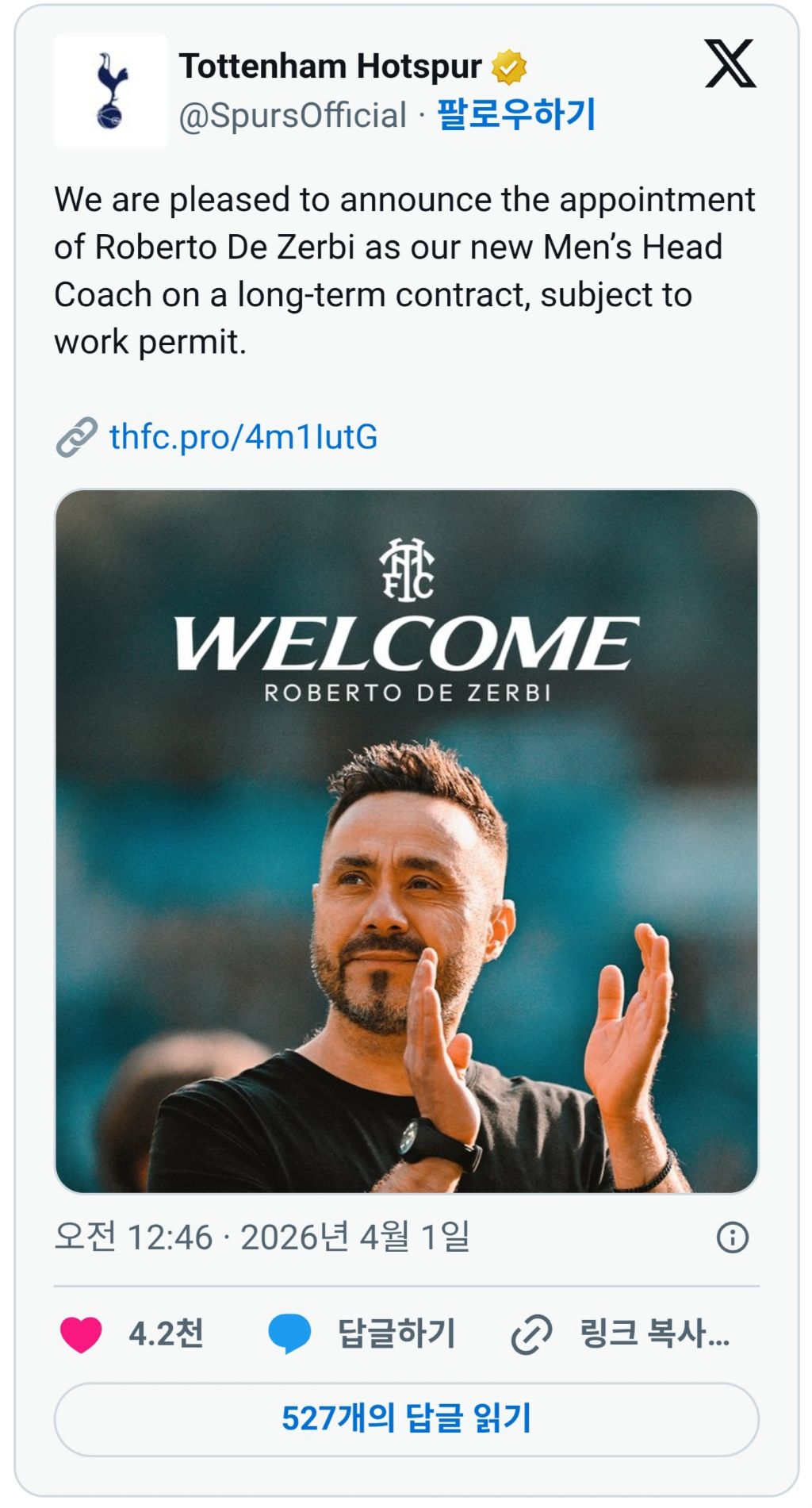The image size is (812, 1508).
Task: Click the blue reply bubble icon
Action: [x=289, y=1333]
